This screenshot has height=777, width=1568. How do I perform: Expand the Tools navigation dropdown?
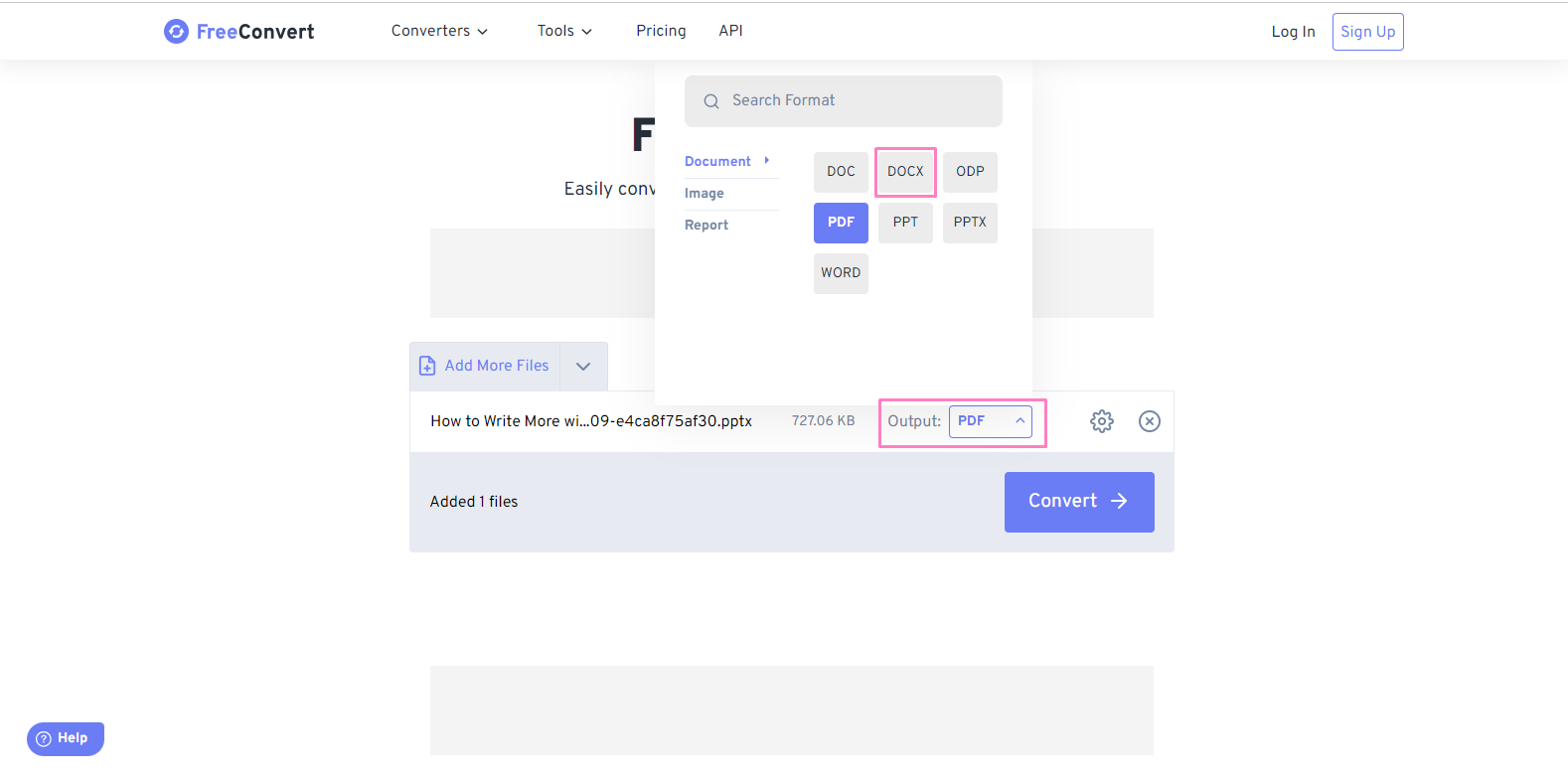click(x=563, y=31)
